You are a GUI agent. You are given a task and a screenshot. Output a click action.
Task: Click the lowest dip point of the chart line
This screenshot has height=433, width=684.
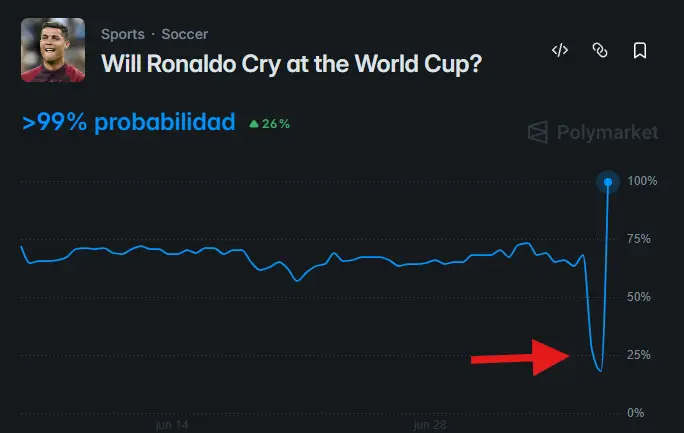(601, 370)
